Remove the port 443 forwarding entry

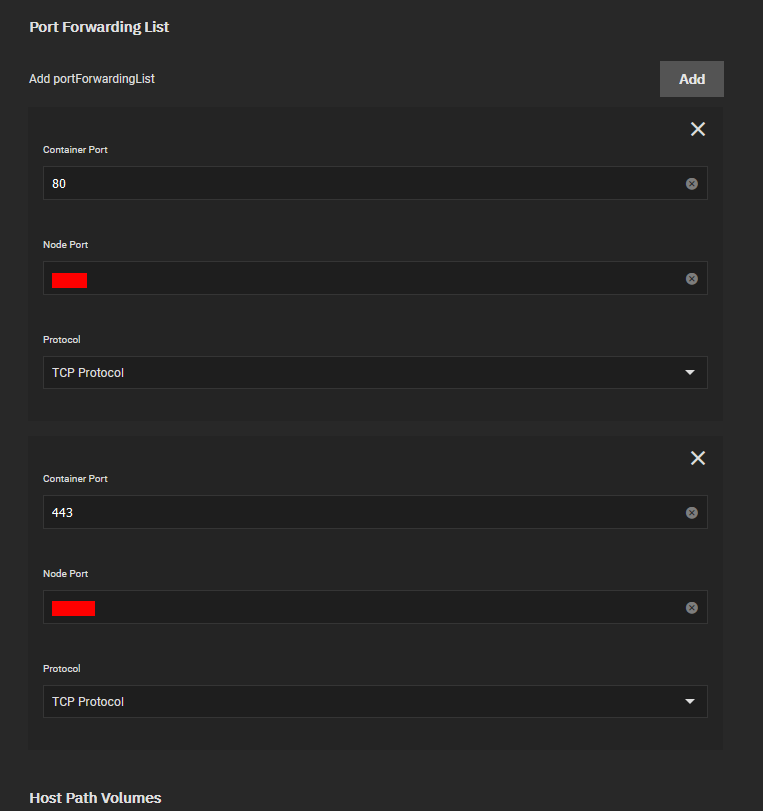pyautogui.click(x=698, y=458)
